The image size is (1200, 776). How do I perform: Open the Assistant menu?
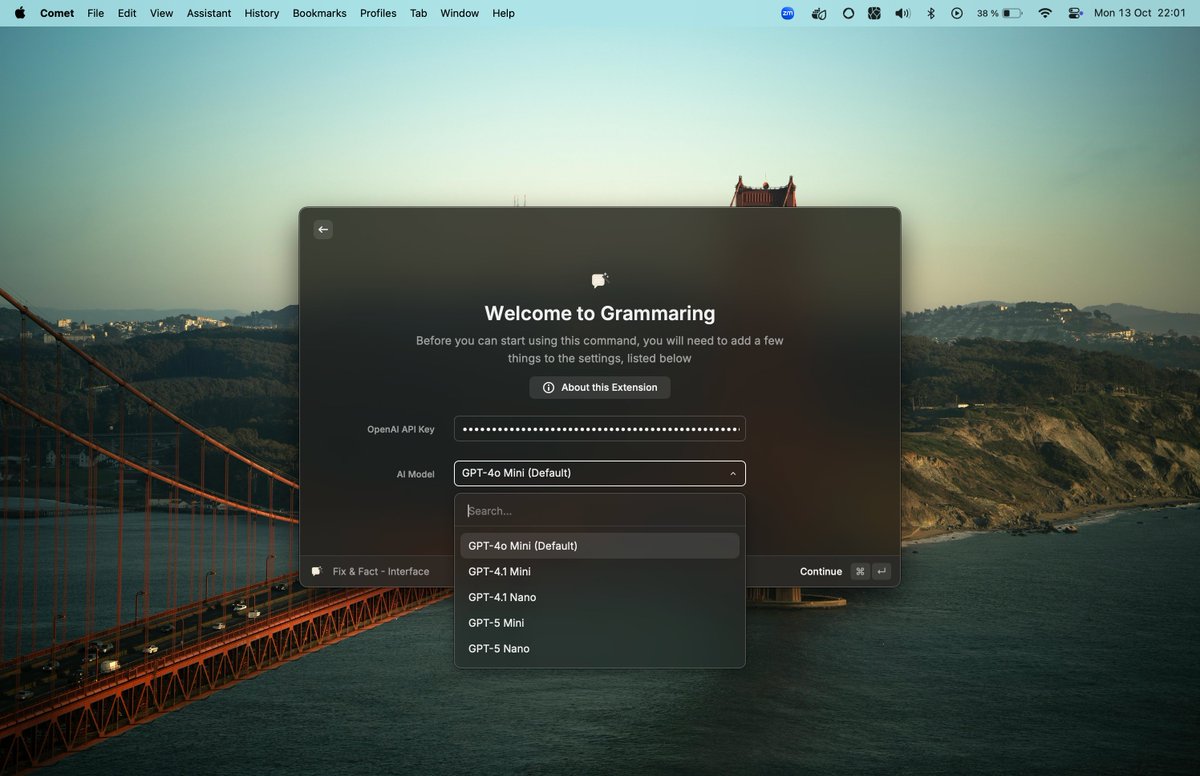tap(209, 13)
